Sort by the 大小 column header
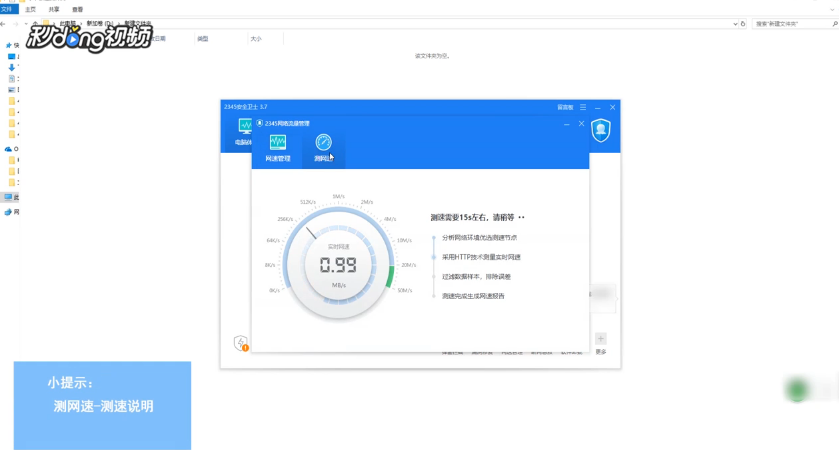 pos(256,39)
